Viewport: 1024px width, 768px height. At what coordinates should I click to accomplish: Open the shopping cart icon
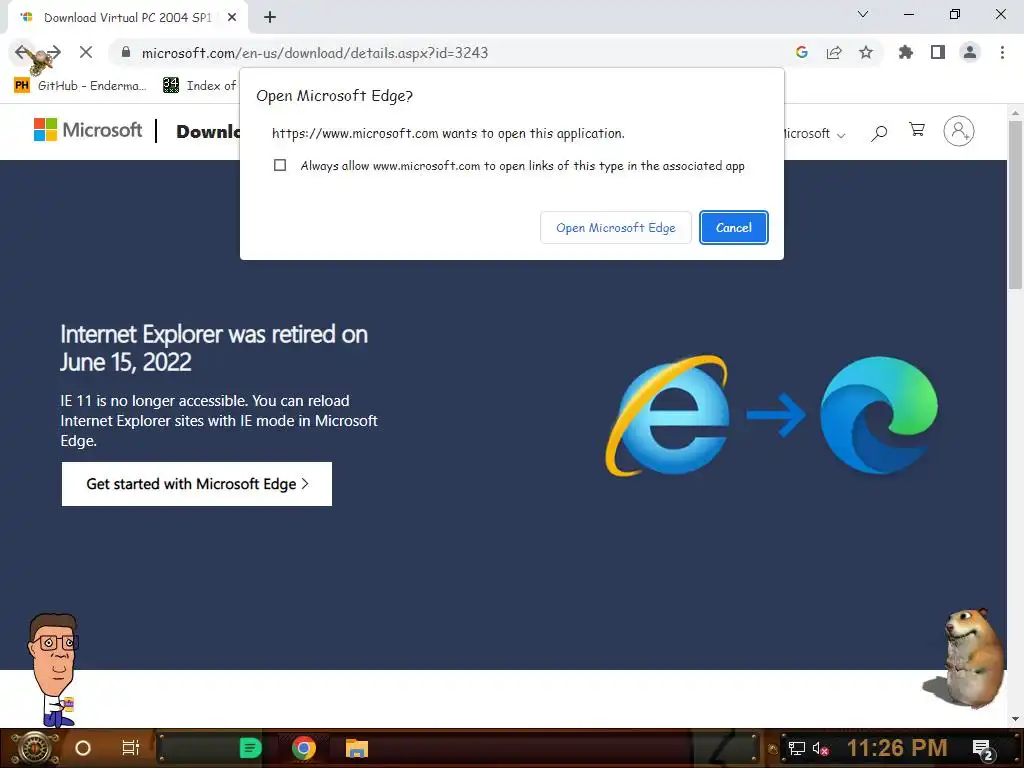pyautogui.click(x=917, y=130)
